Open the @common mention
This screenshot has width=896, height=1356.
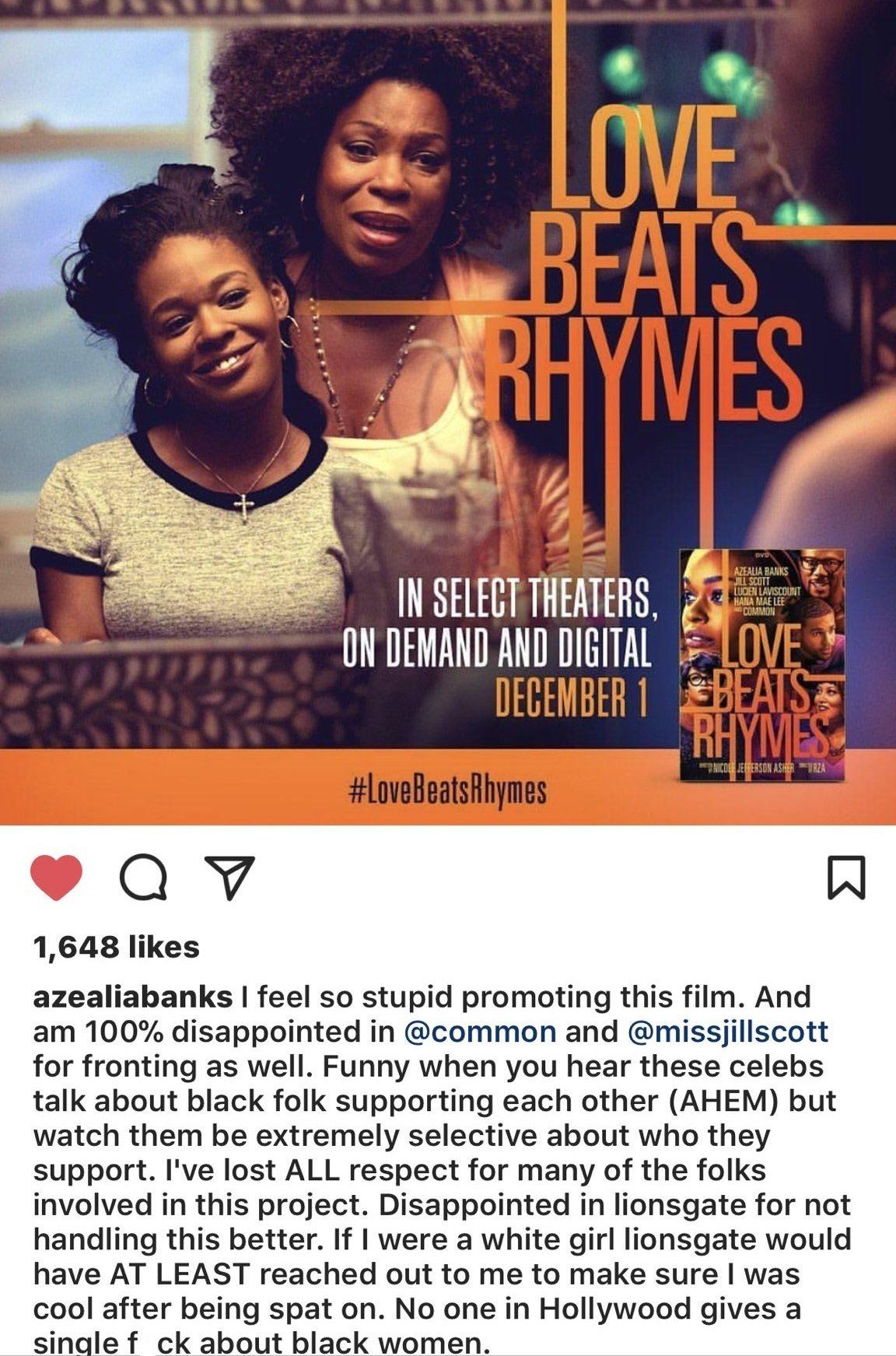481,1031
